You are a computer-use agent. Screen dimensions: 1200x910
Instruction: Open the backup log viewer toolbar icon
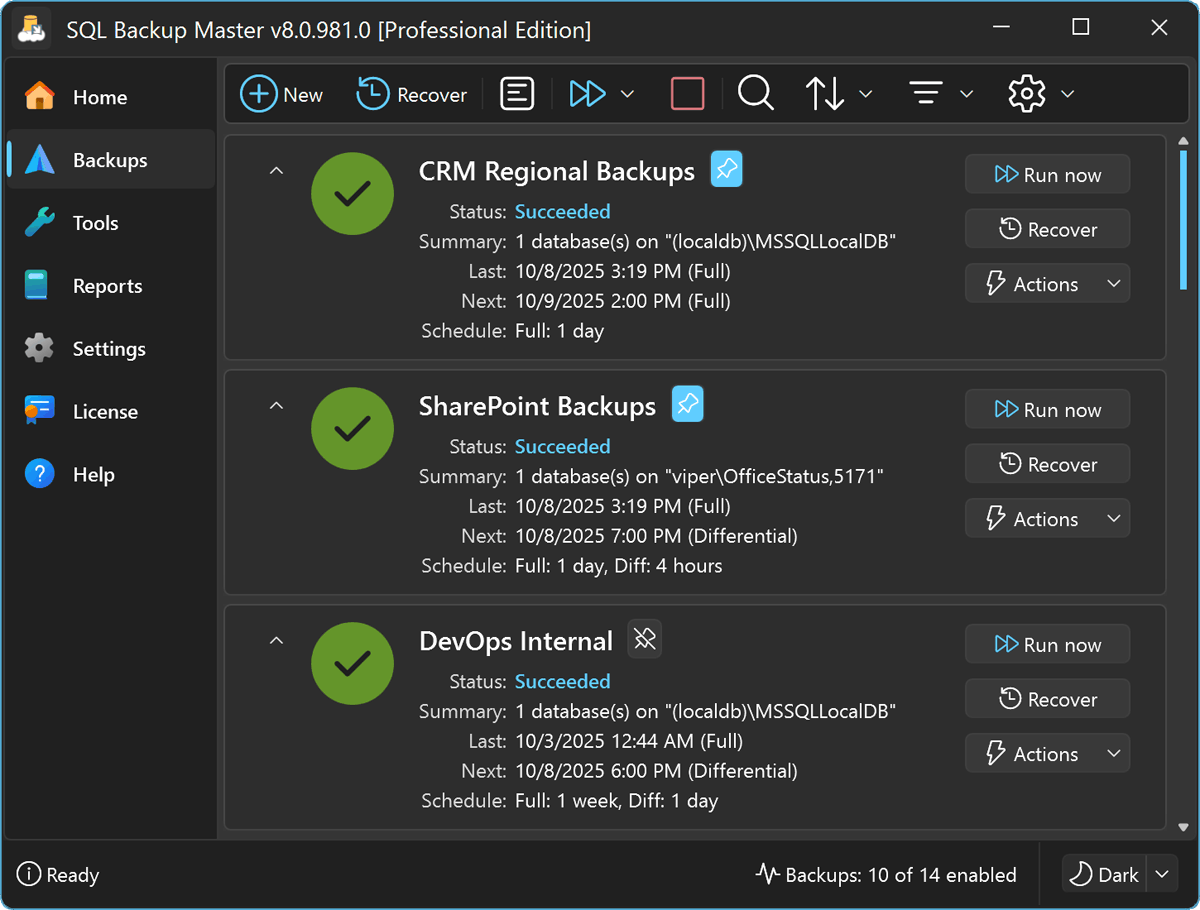(x=517, y=93)
